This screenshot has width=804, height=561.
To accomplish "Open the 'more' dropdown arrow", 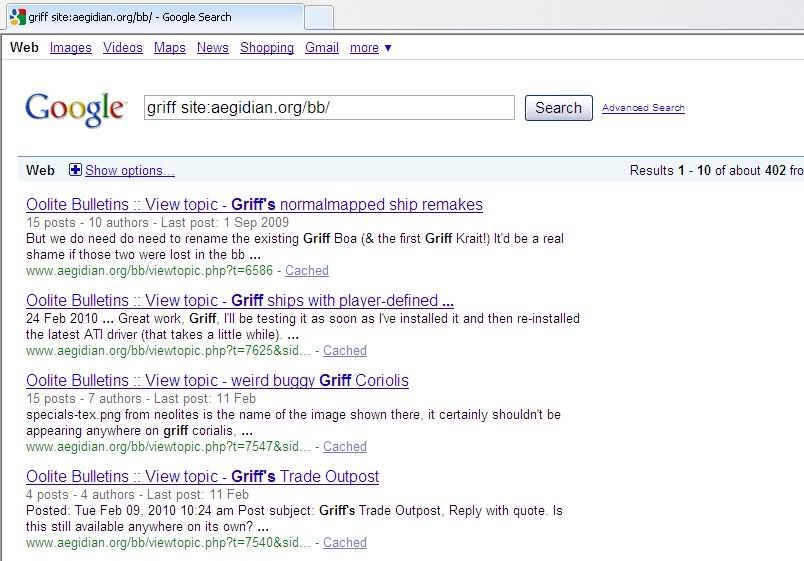I will pyautogui.click(x=388, y=48).
